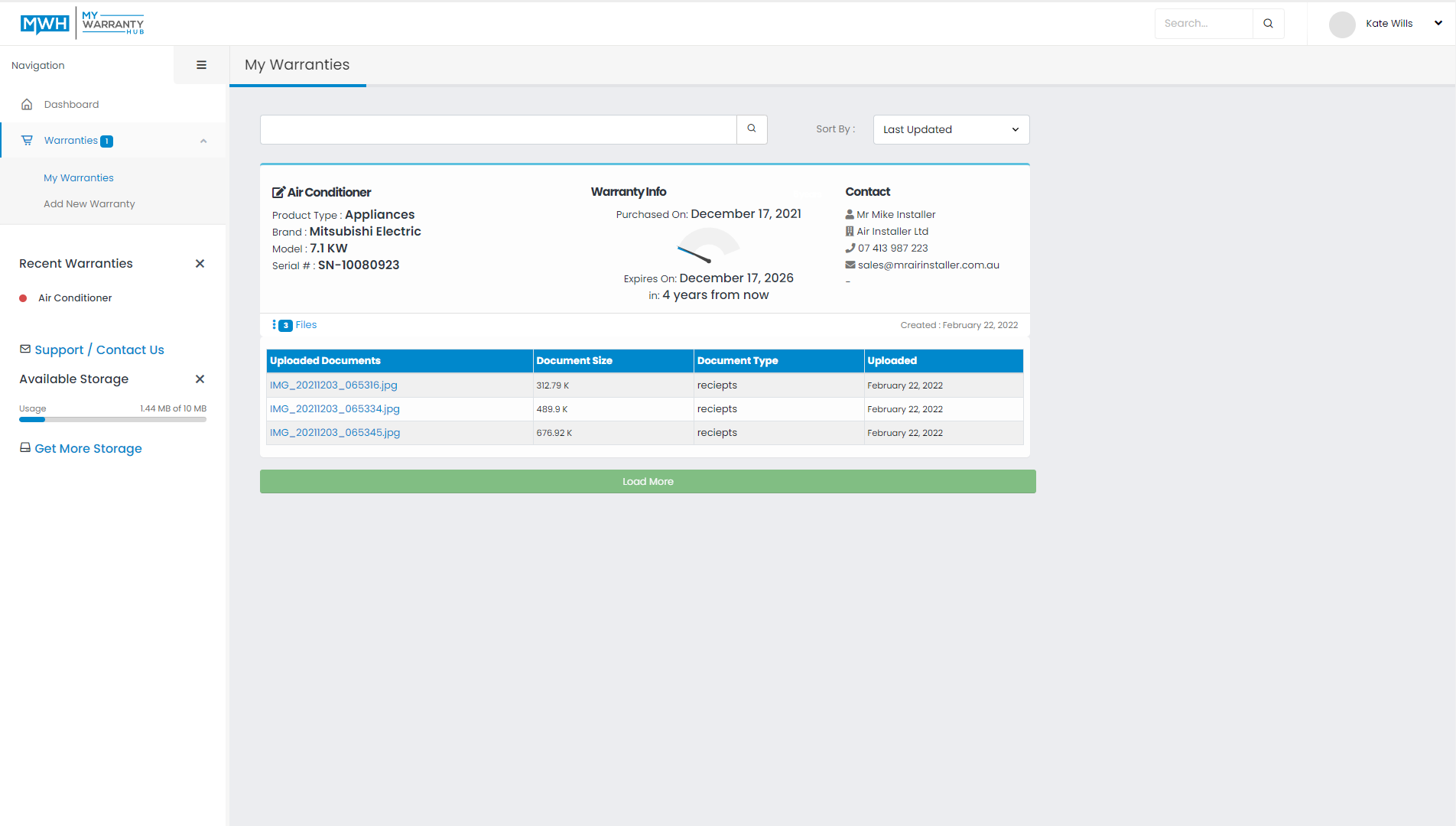Click the storage usage progress bar
1456x826 pixels.
[x=112, y=419]
